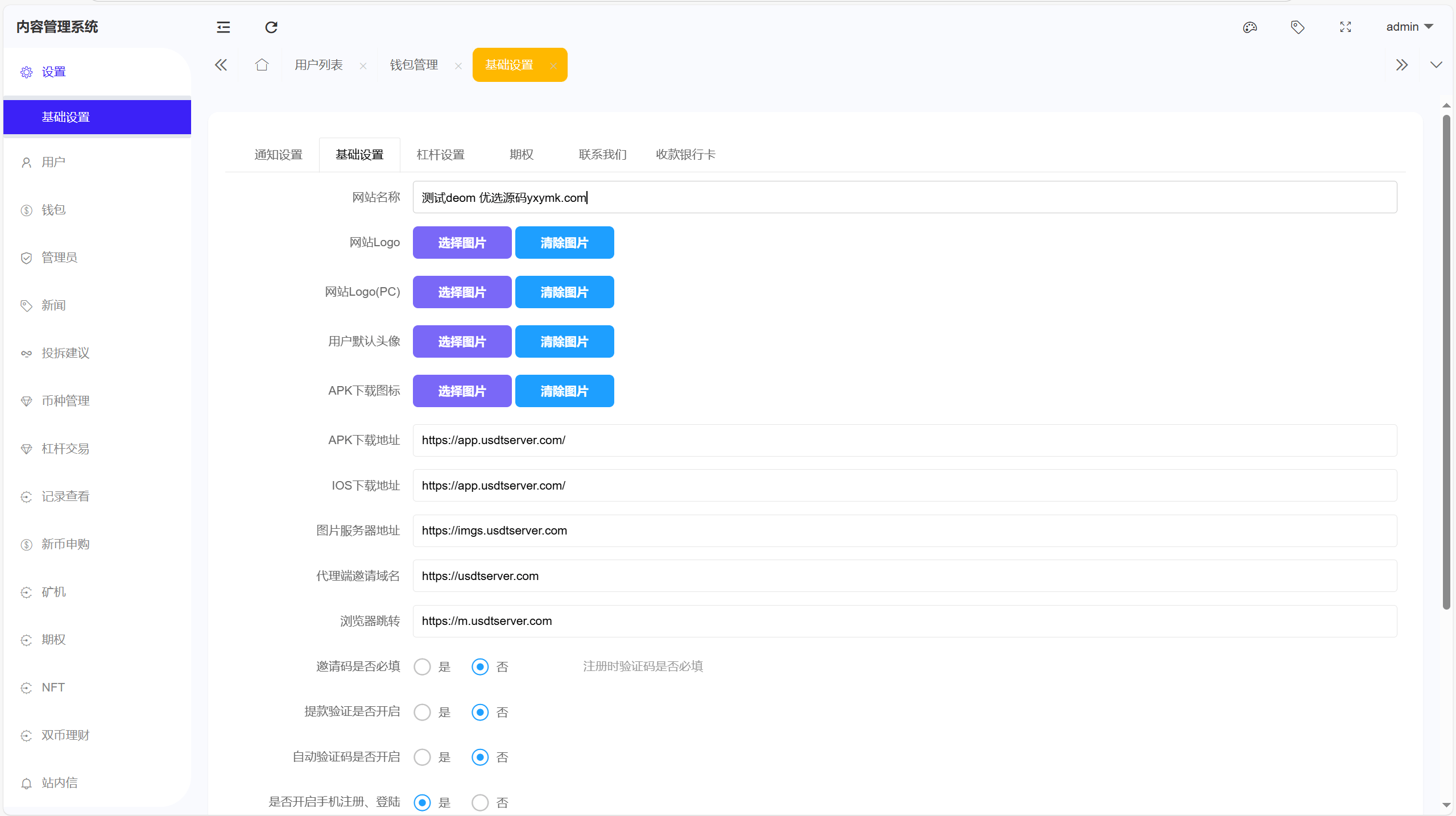
Task: Open the admin user dropdown
Action: pyautogui.click(x=1409, y=27)
